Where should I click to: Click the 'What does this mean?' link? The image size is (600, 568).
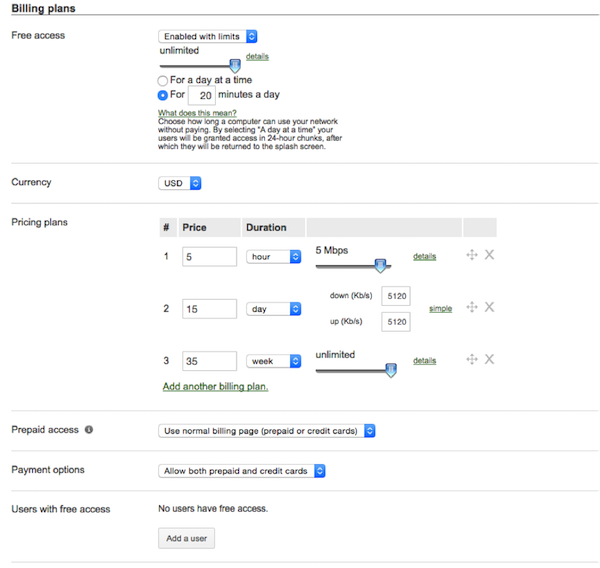pyautogui.click(x=197, y=113)
